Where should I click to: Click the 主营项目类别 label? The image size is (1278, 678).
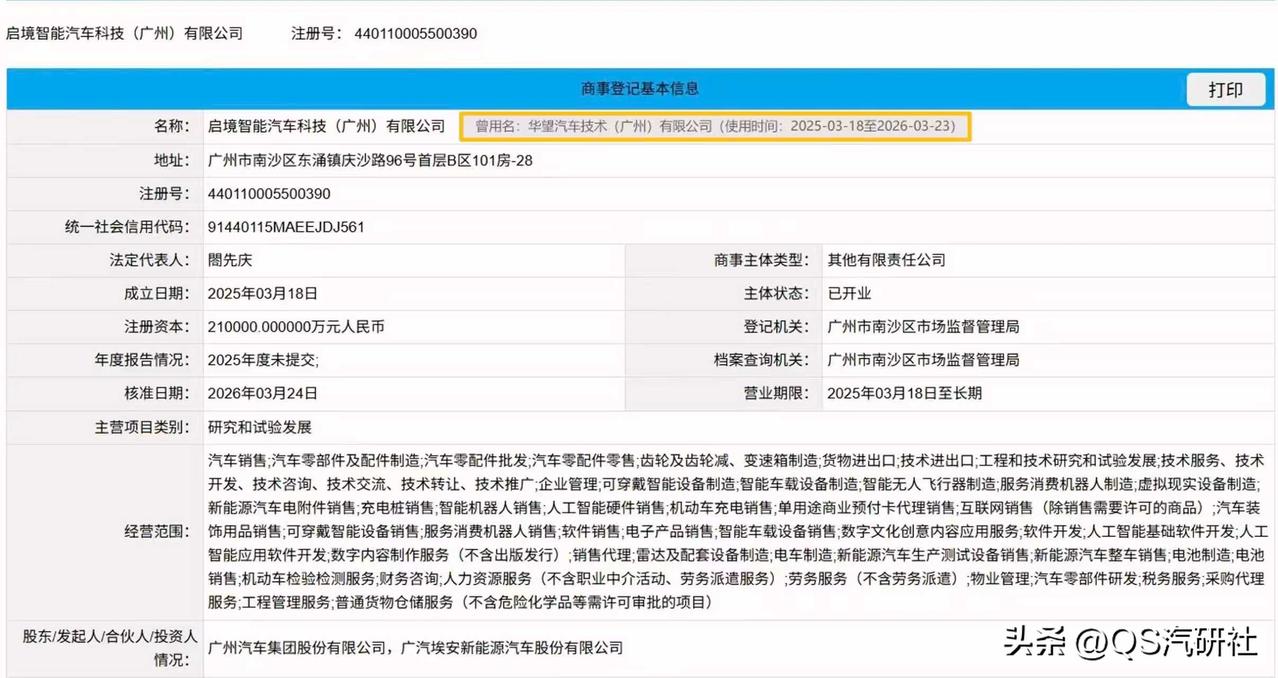141,427
